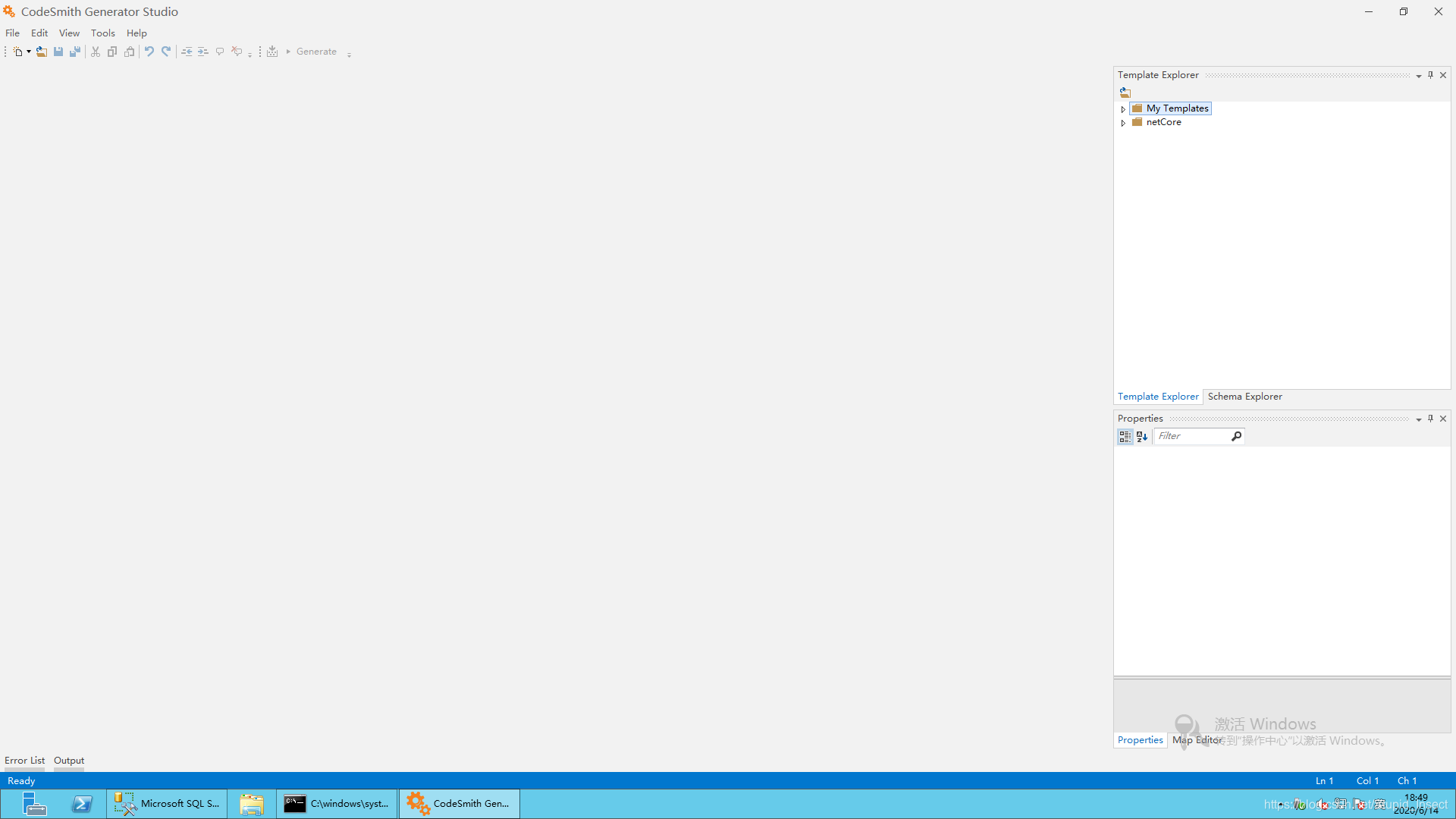Click the Properties categorized view icon
Image resolution: width=1456 pixels, height=819 pixels.
[x=1124, y=436]
